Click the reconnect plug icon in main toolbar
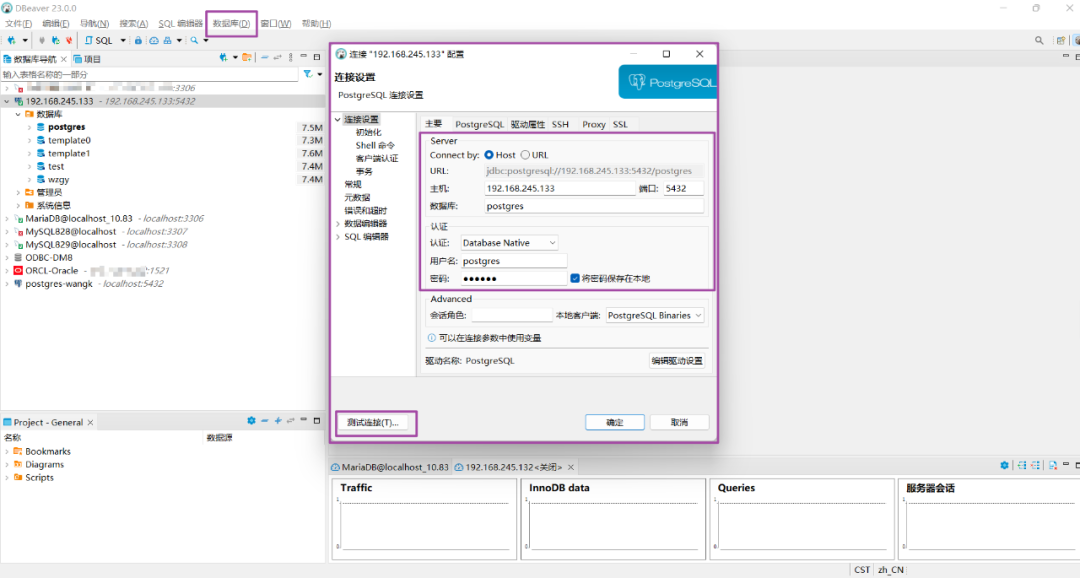This screenshot has height=578, width=1080. [x=55, y=41]
